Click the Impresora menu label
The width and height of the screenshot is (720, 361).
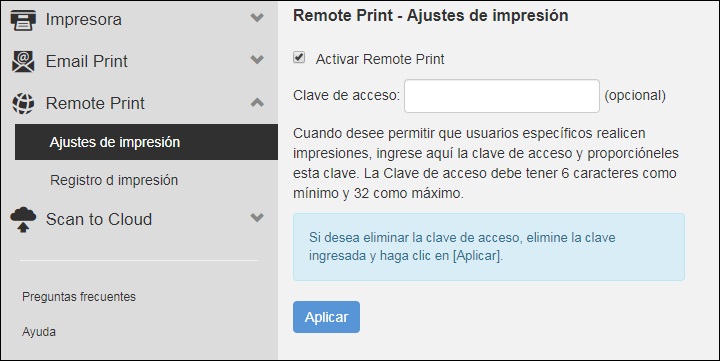click(84, 20)
